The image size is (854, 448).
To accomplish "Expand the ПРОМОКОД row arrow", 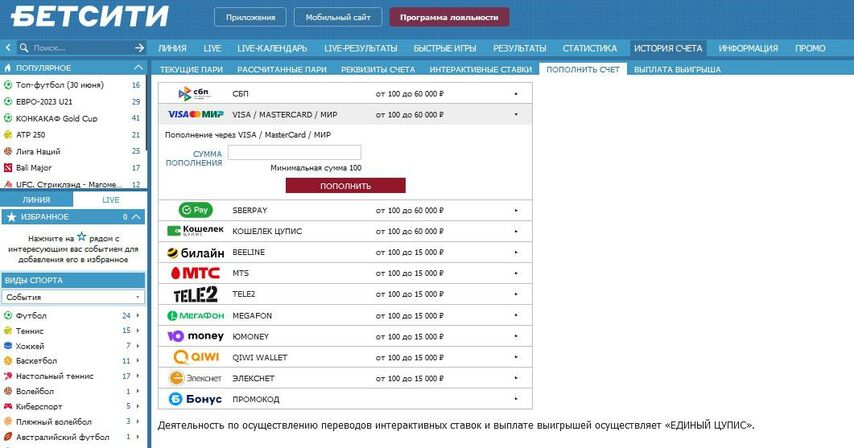I will pyautogui.click(x=516, y=399).
